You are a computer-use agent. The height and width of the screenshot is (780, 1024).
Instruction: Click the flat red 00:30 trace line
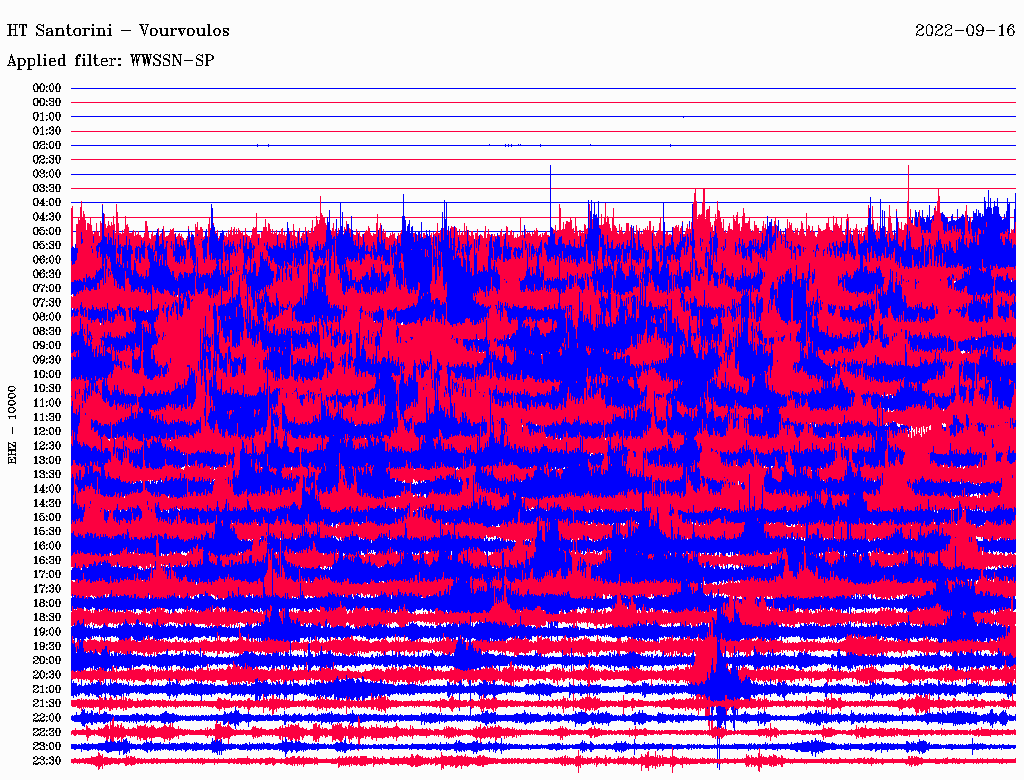click(543, 103)
